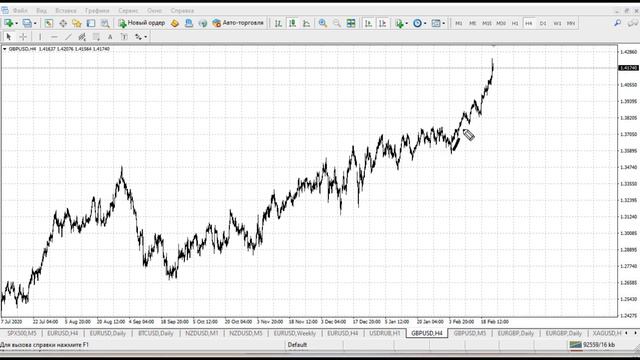Show the Market Watch panel
640x360 pixels.
pos(49,23)
